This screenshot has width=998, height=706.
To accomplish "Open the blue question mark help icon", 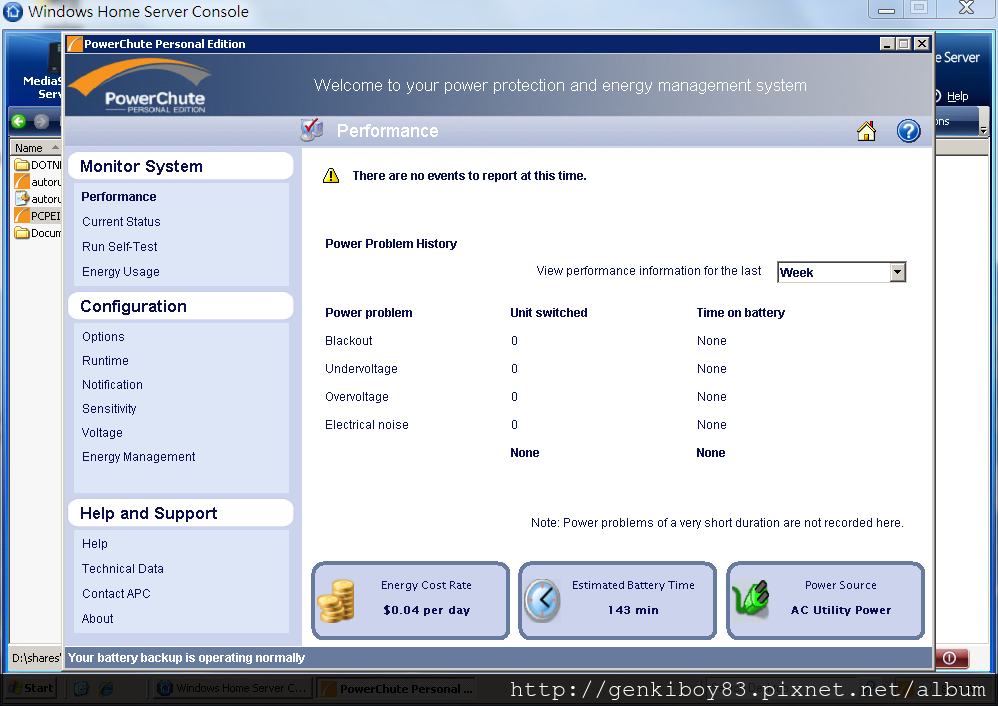I will tap(908, 131).
